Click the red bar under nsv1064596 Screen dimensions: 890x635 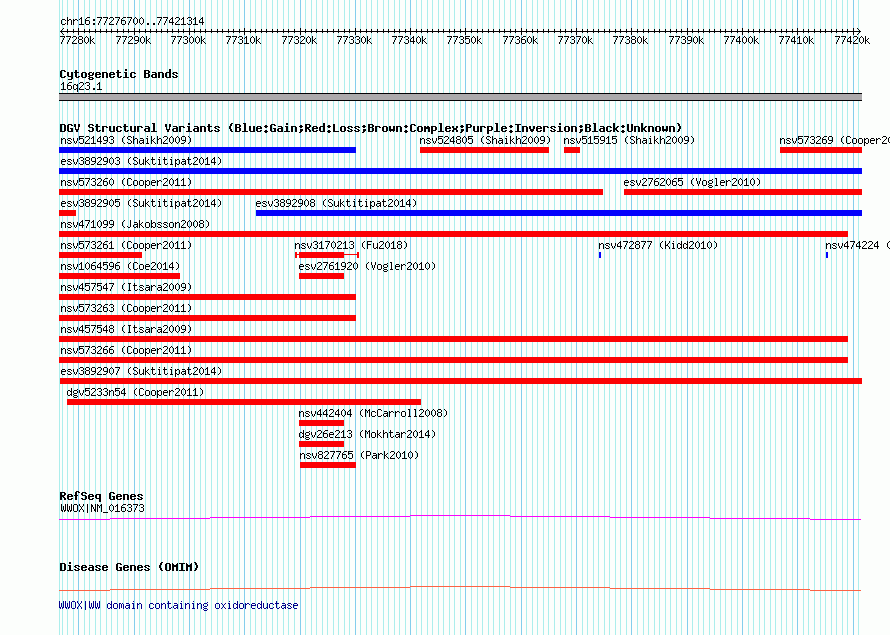[x=119, y=276]
